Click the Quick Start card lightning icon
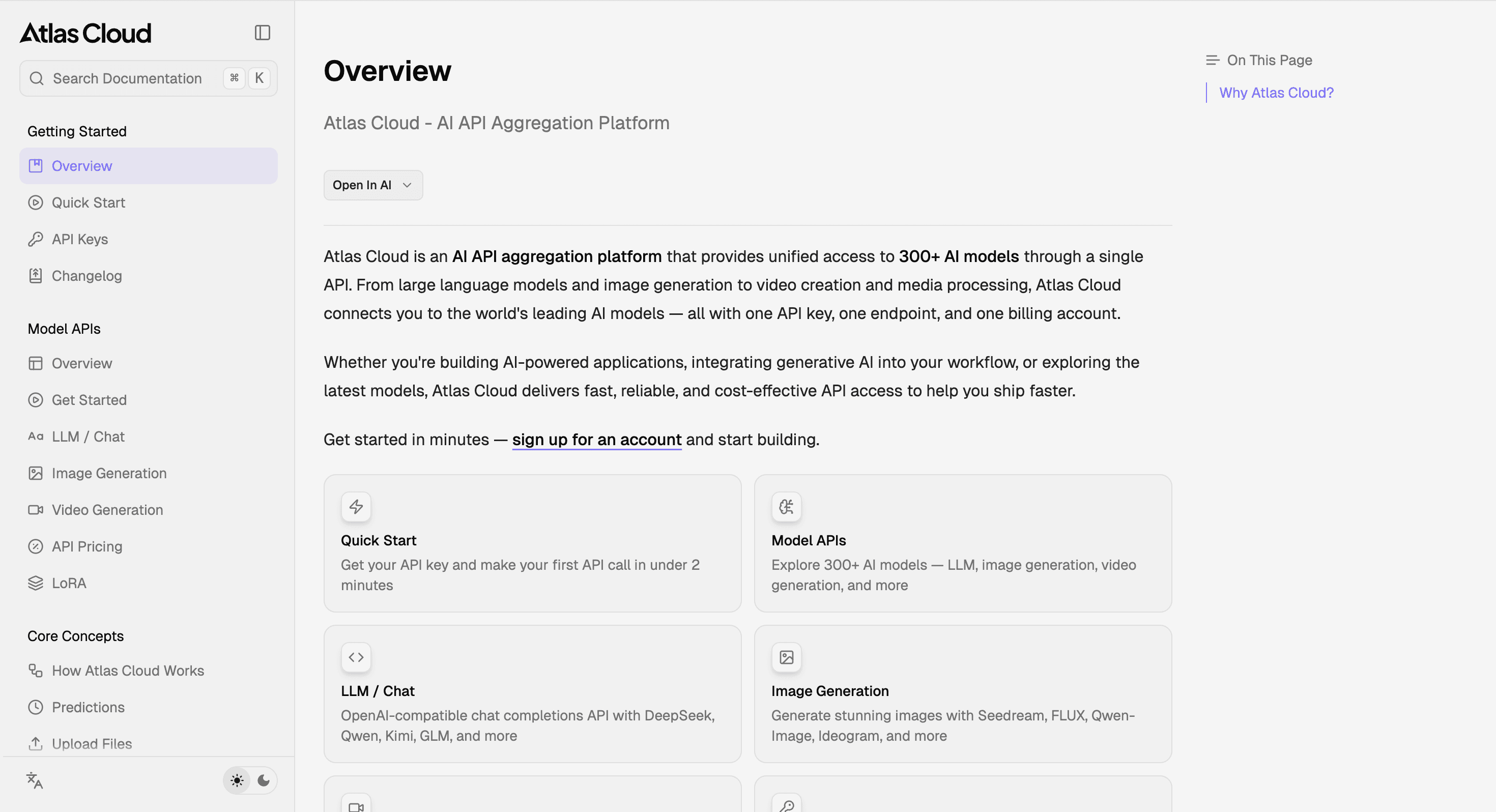This screenshot has width=1496, height=812. coord(356,507)
